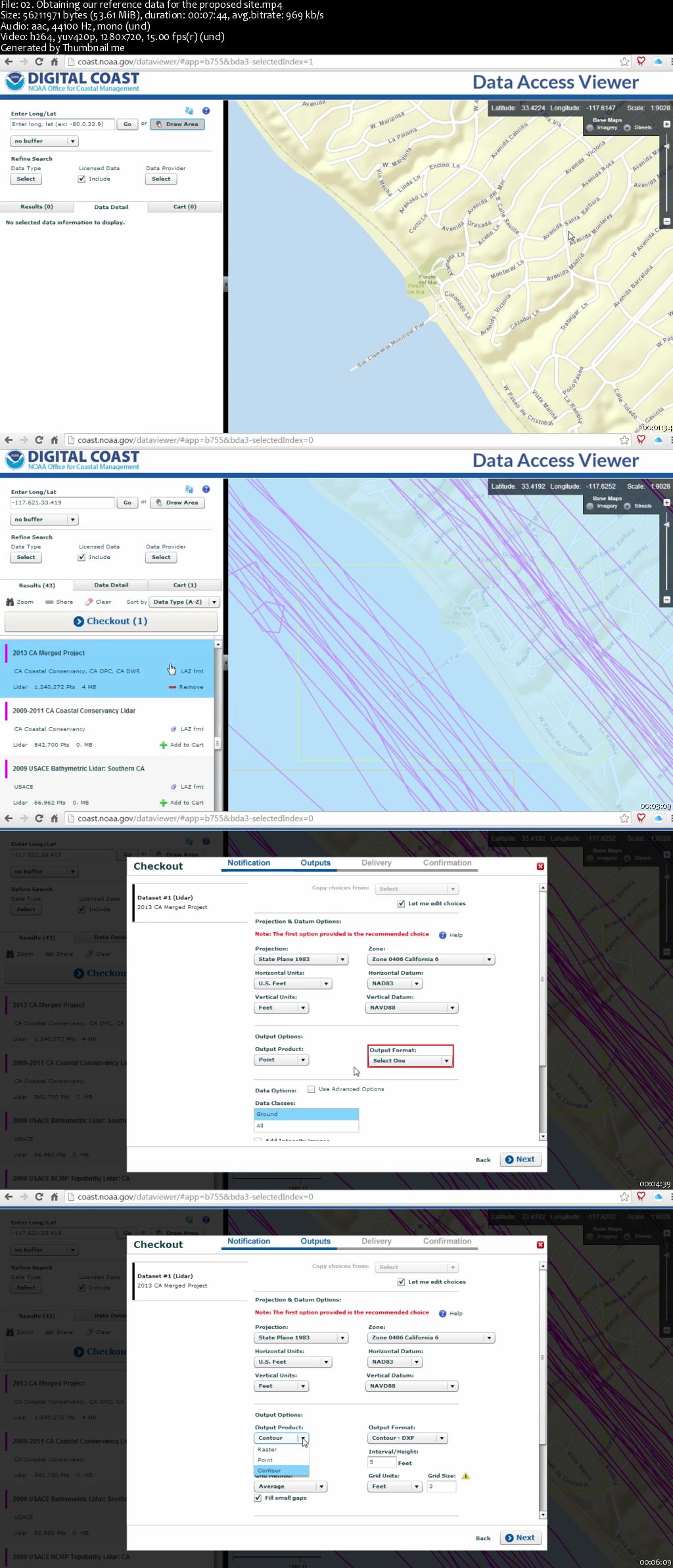Click results list scrollbar beside 2009-2011 entry

[x=218, y=744]
